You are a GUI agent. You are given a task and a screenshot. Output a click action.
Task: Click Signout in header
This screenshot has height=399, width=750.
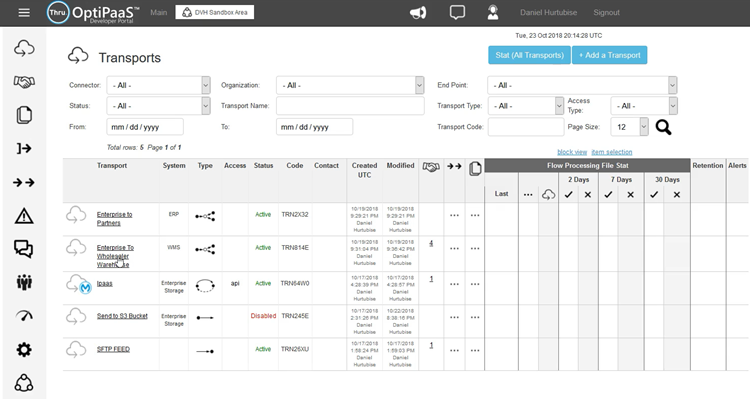[606, 12]
